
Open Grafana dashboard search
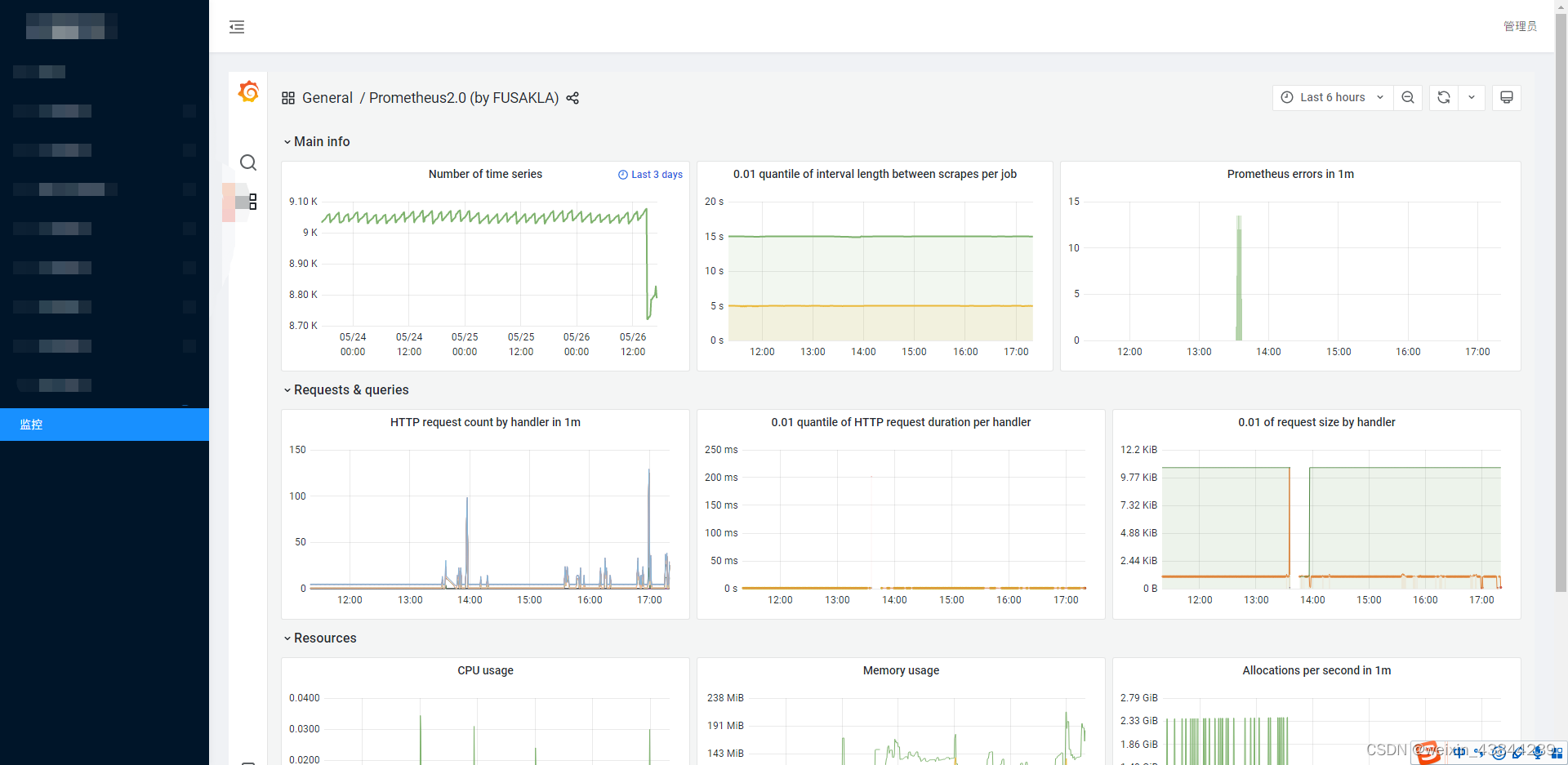(x=248, y=162)
